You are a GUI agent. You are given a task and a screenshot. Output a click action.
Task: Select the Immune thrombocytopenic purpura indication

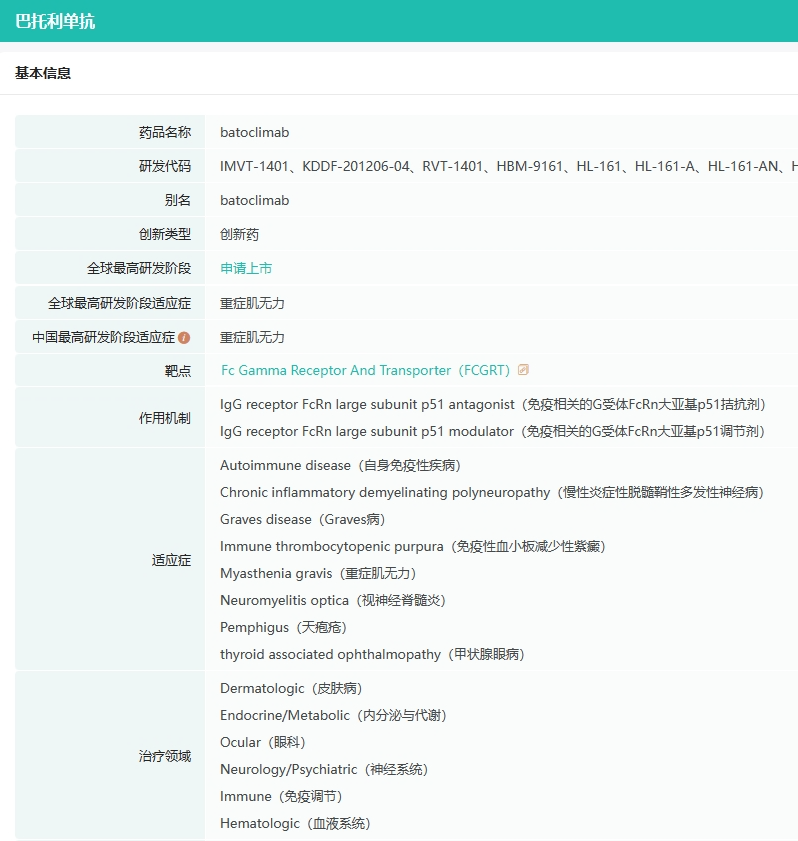click(412, 546)
